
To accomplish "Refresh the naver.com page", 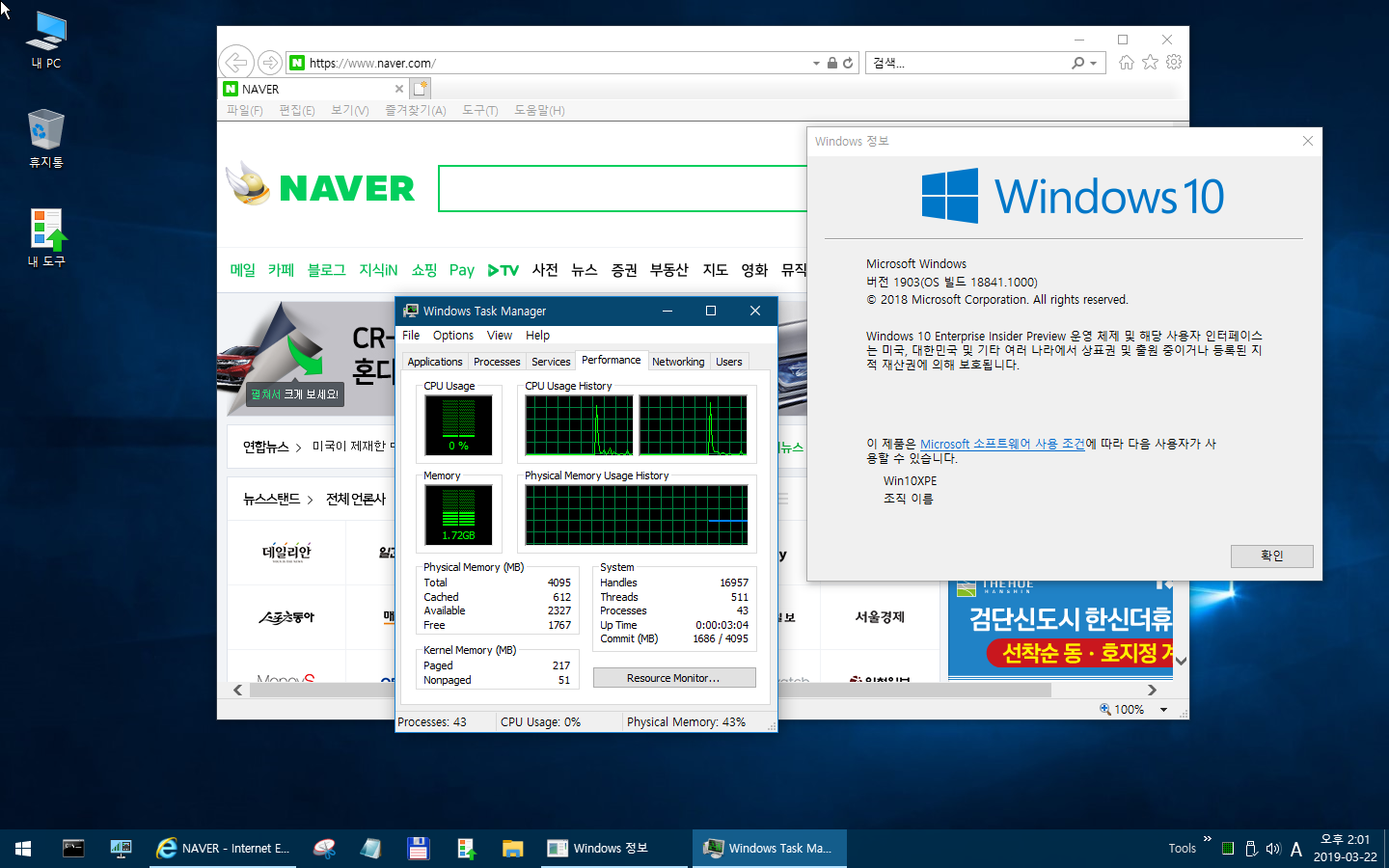I will point(848,63).
